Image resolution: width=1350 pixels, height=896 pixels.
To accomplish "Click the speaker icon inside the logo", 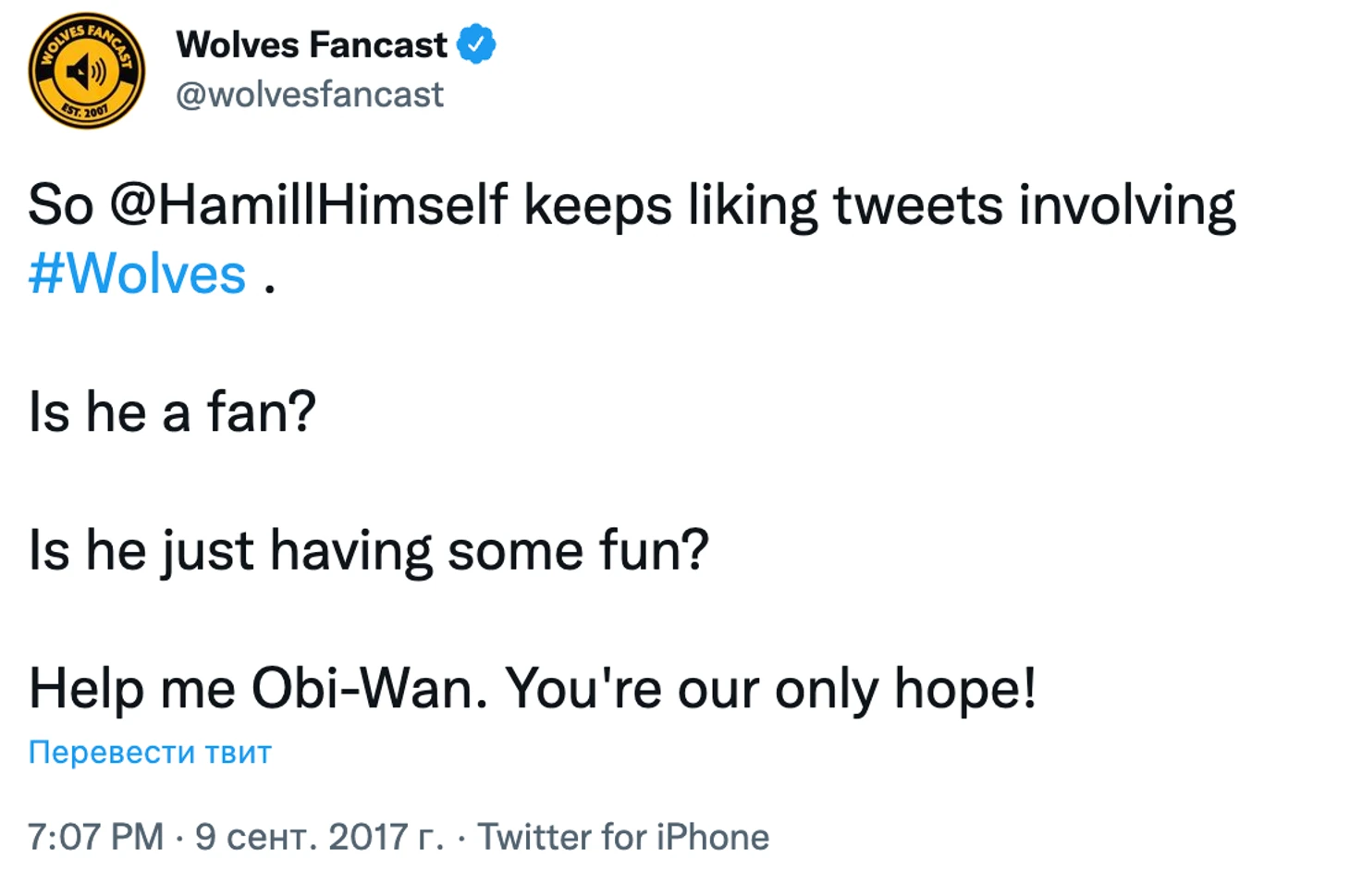I will point(86,71).
